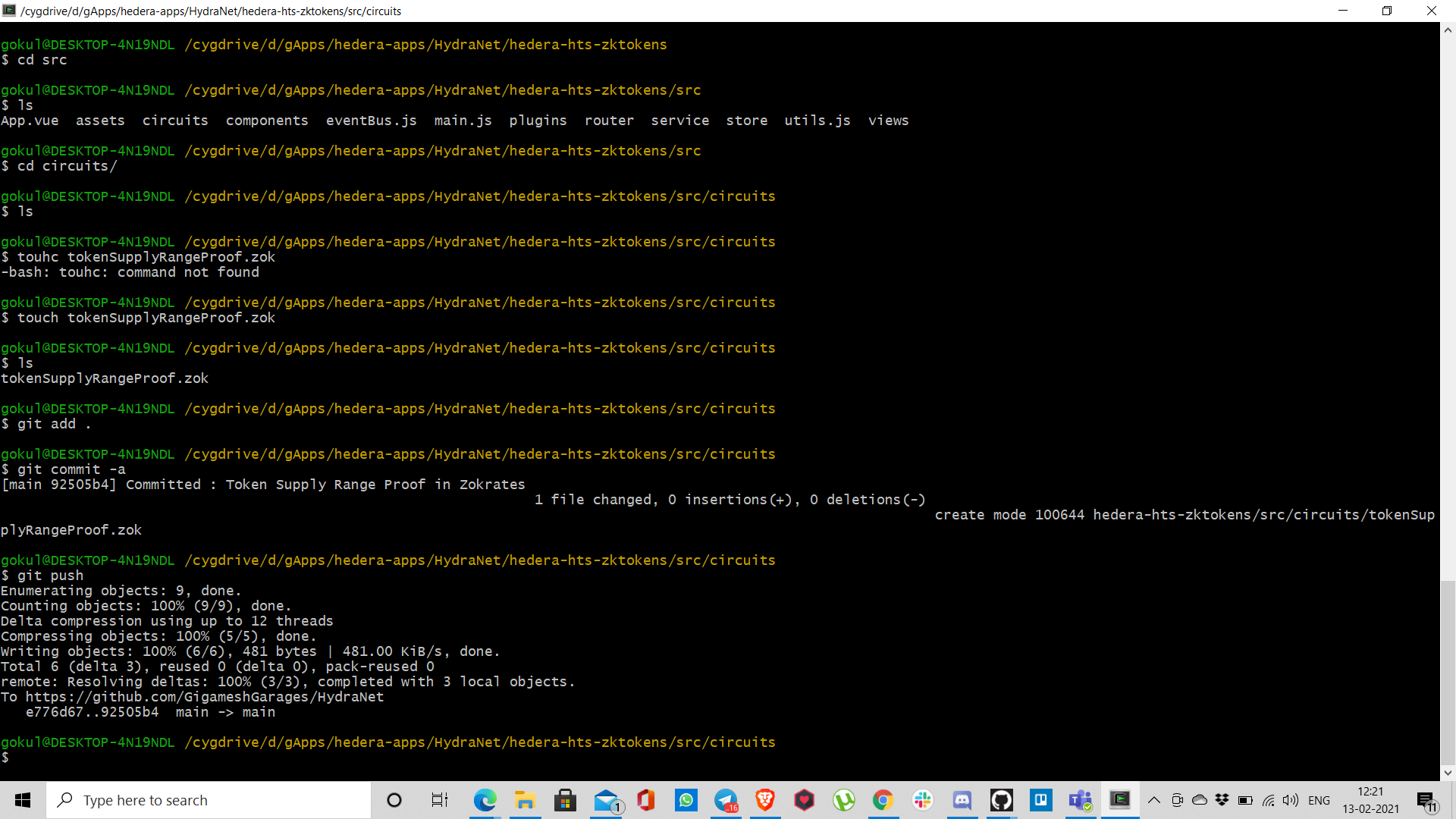This screenshot has width=1456, height=819.
Task: Open Discord from the taskbar
Action: tap(962, 800)
